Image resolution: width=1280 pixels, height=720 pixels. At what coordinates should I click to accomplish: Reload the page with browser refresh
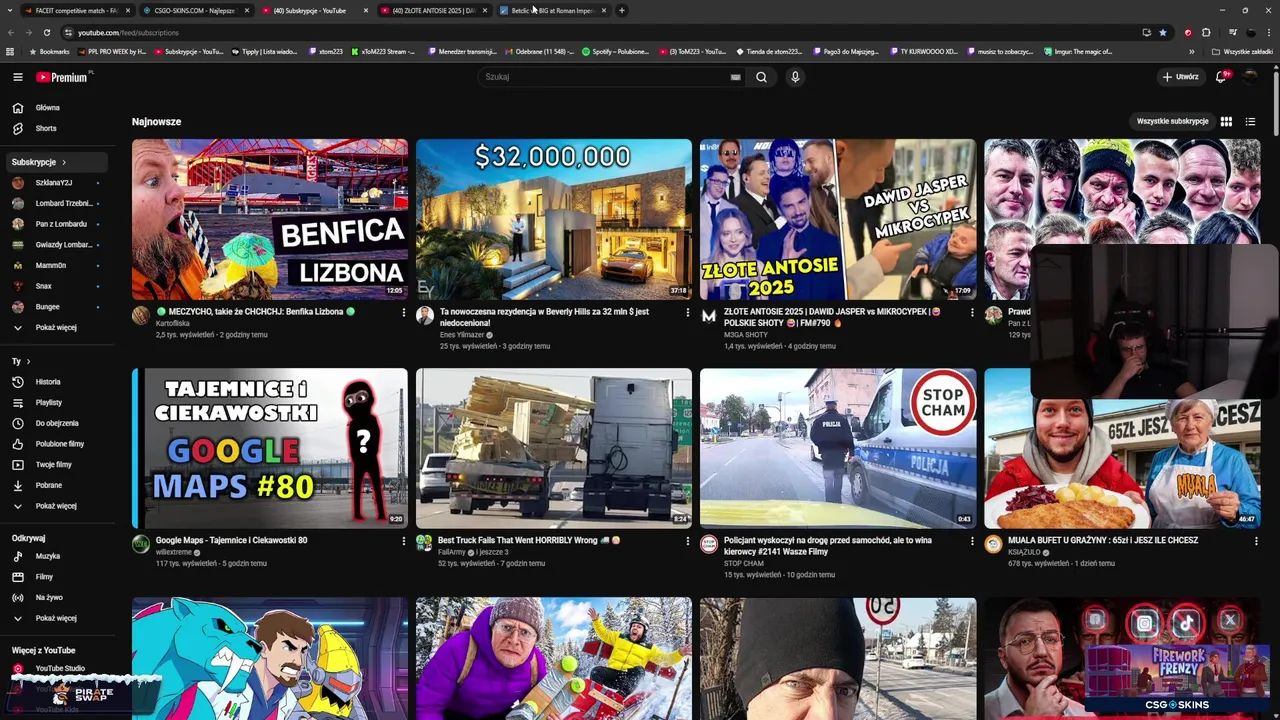coord(46,32)
